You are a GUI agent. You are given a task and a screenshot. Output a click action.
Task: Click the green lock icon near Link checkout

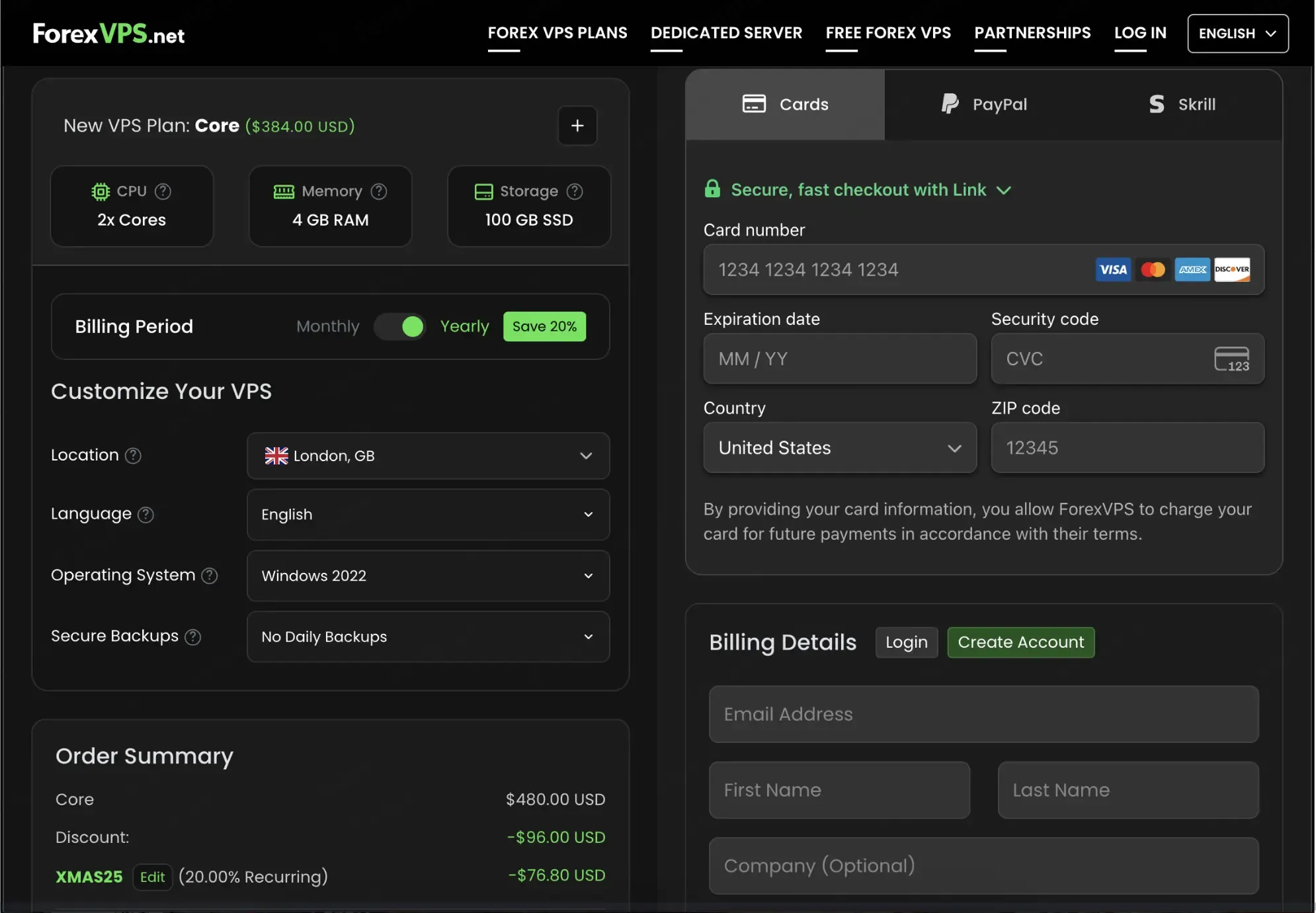coord(712,189)
